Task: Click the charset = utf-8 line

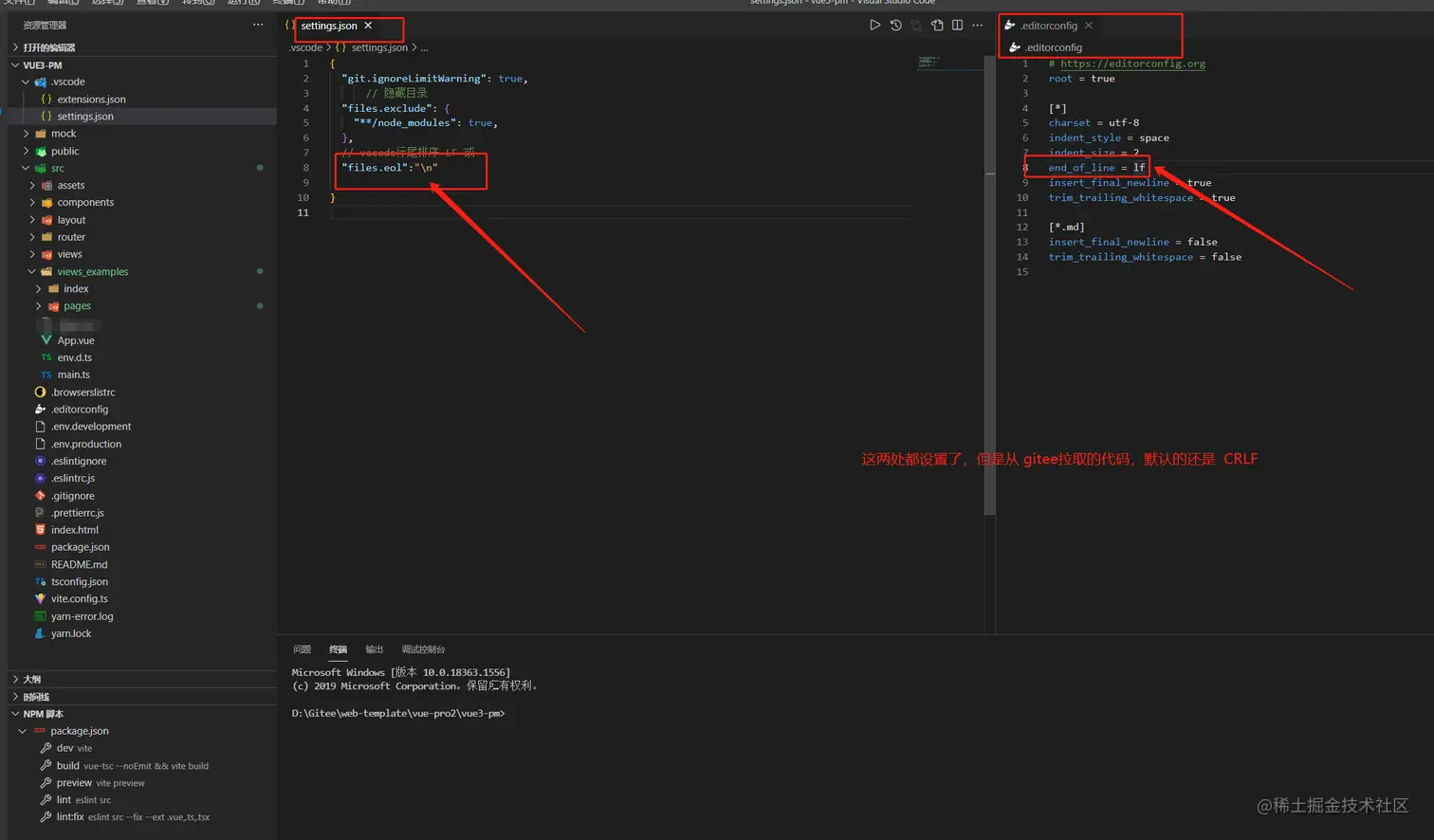Action: [x=1094, y=123]
